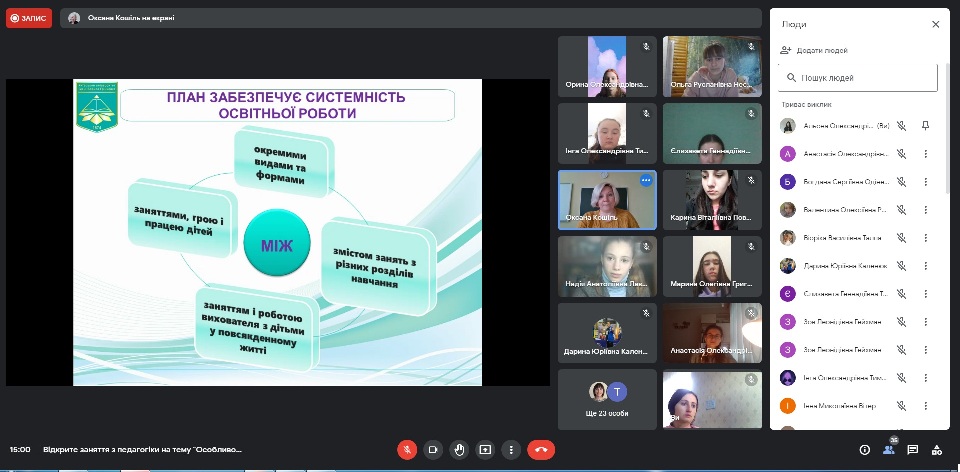Open the activities icon at bottom right
The width and height of the screenshot is (960, 472).
coord(936,450)
